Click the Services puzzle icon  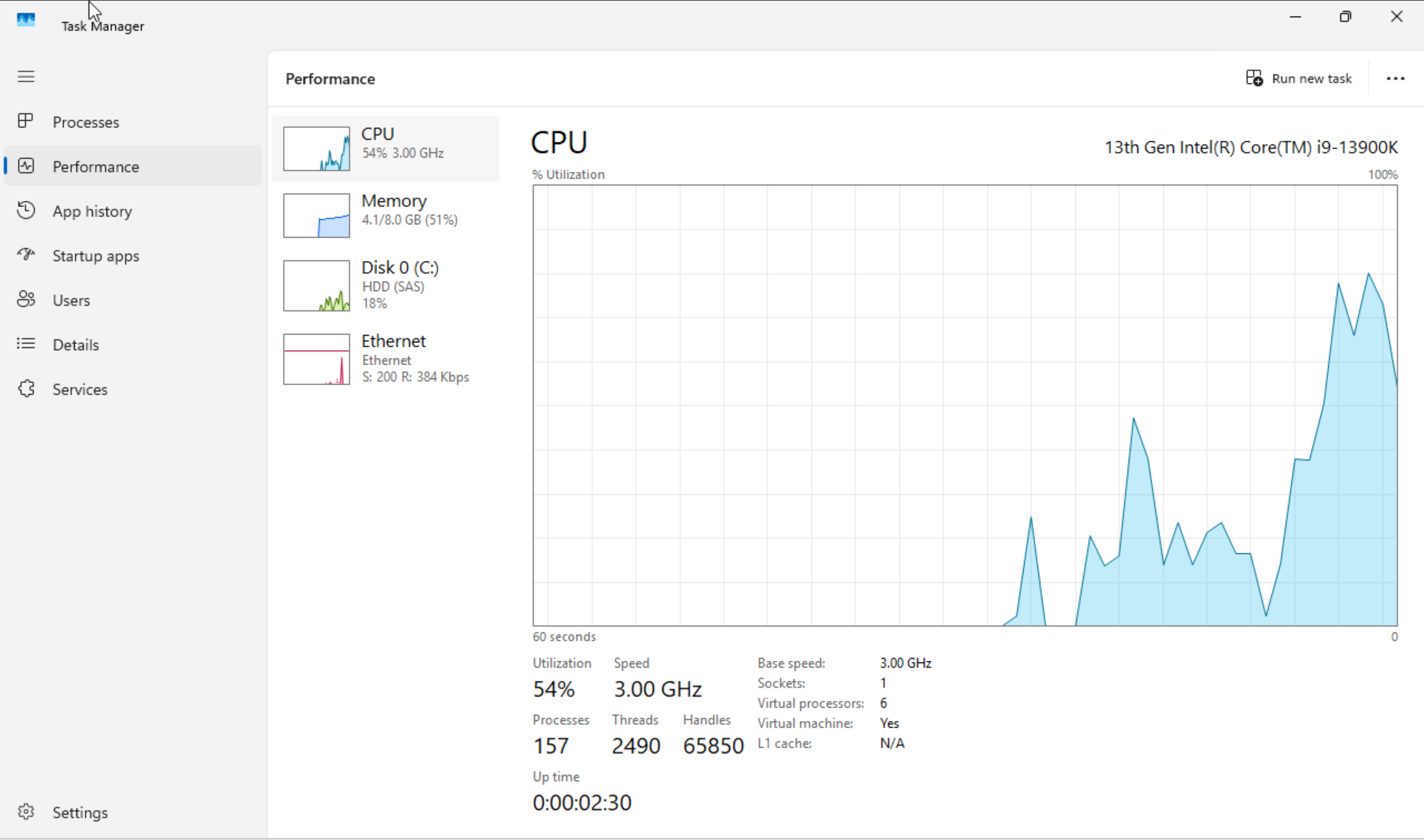point(26,388)
